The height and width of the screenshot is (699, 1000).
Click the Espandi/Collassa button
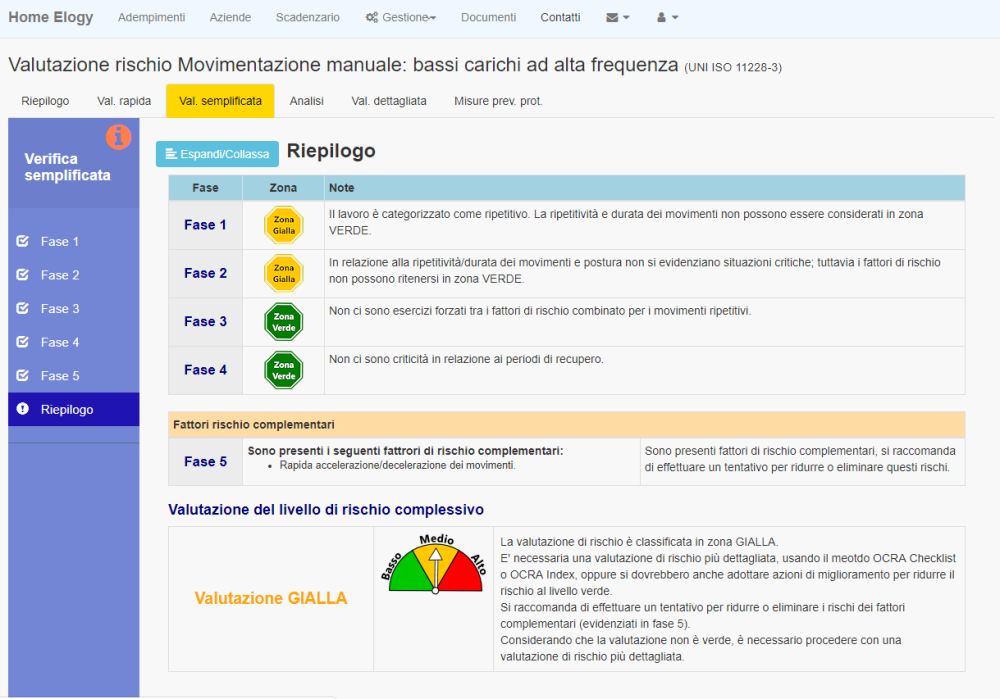[x=217, y=154]
